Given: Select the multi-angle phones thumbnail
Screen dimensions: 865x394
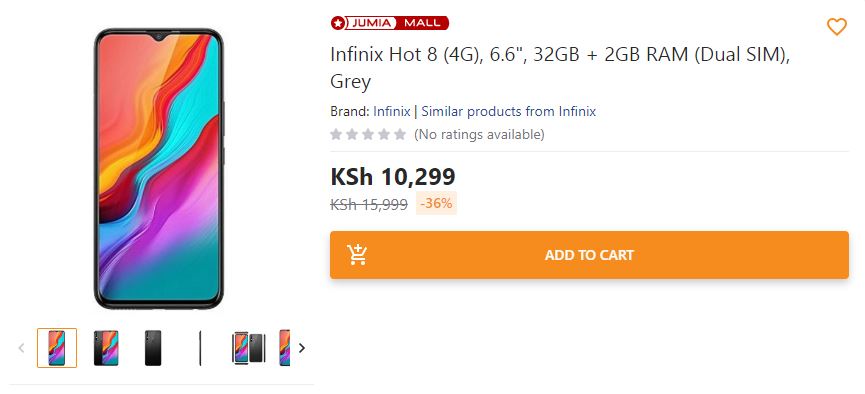Looking at the screenshot, I should coord(249,348).
